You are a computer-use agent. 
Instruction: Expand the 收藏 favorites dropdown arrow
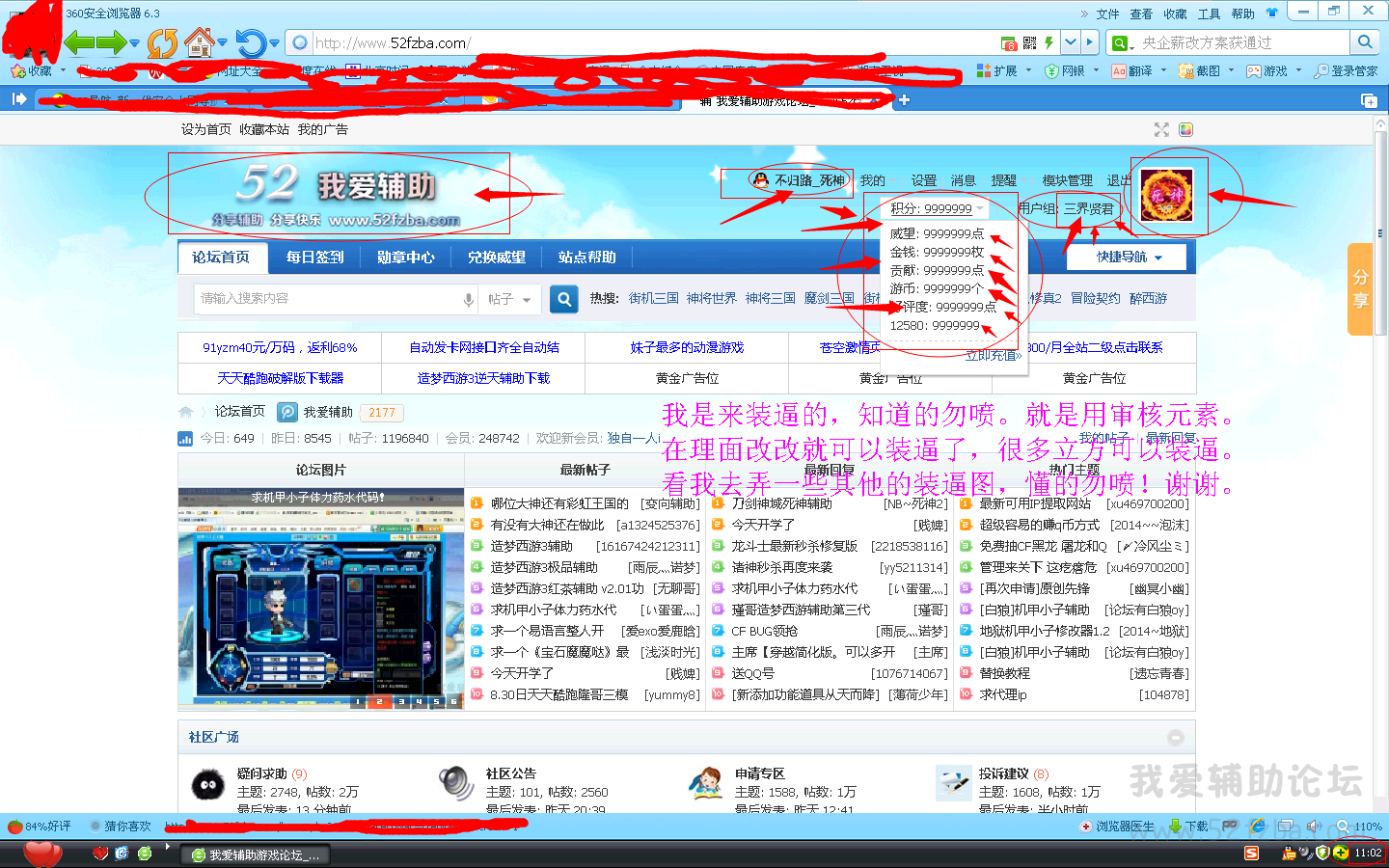pyautogui.click(x=63, y=70)
